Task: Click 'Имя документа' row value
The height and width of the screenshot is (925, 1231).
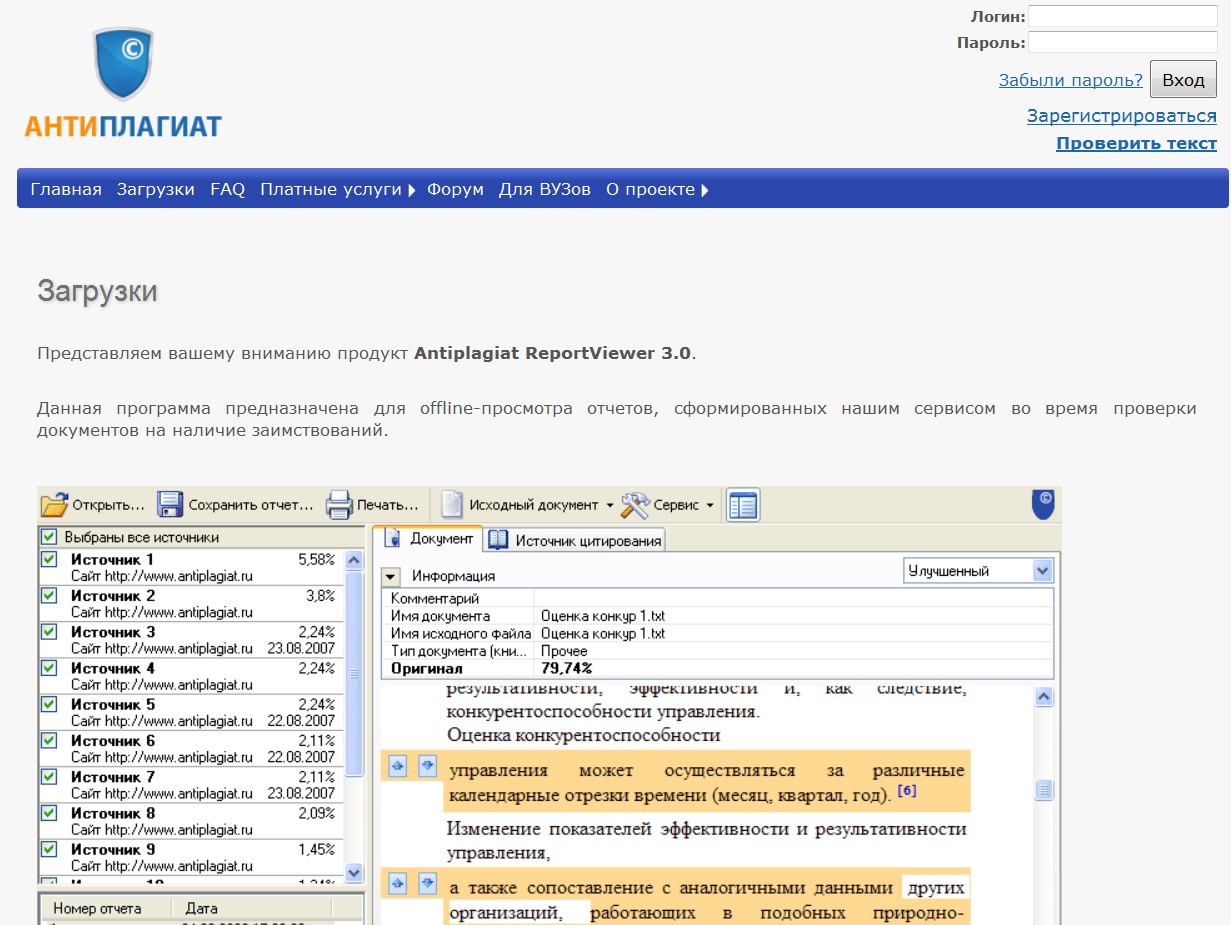Action: click(603, 616)
